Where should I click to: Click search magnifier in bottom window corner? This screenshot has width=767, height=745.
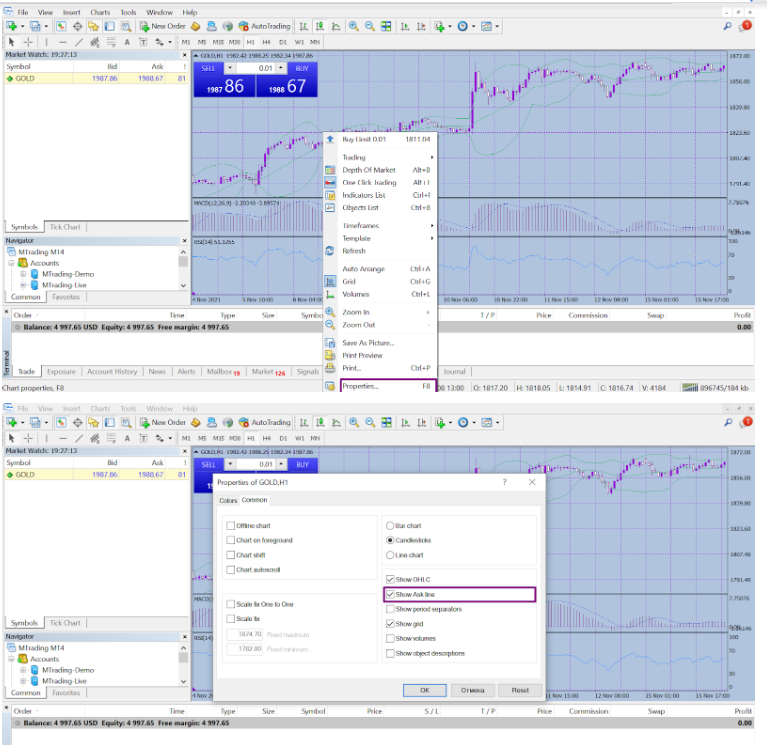coord(728,422)
